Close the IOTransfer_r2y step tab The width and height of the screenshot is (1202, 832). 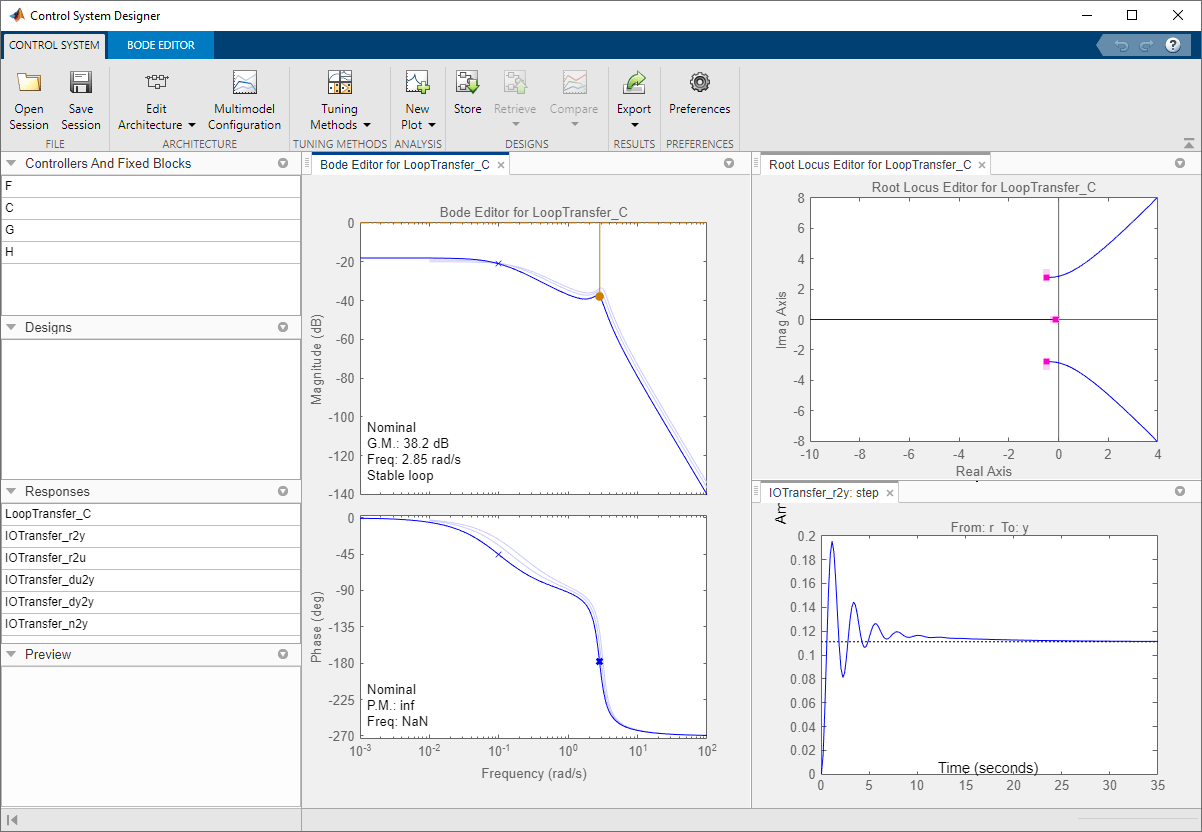(890, 493)
